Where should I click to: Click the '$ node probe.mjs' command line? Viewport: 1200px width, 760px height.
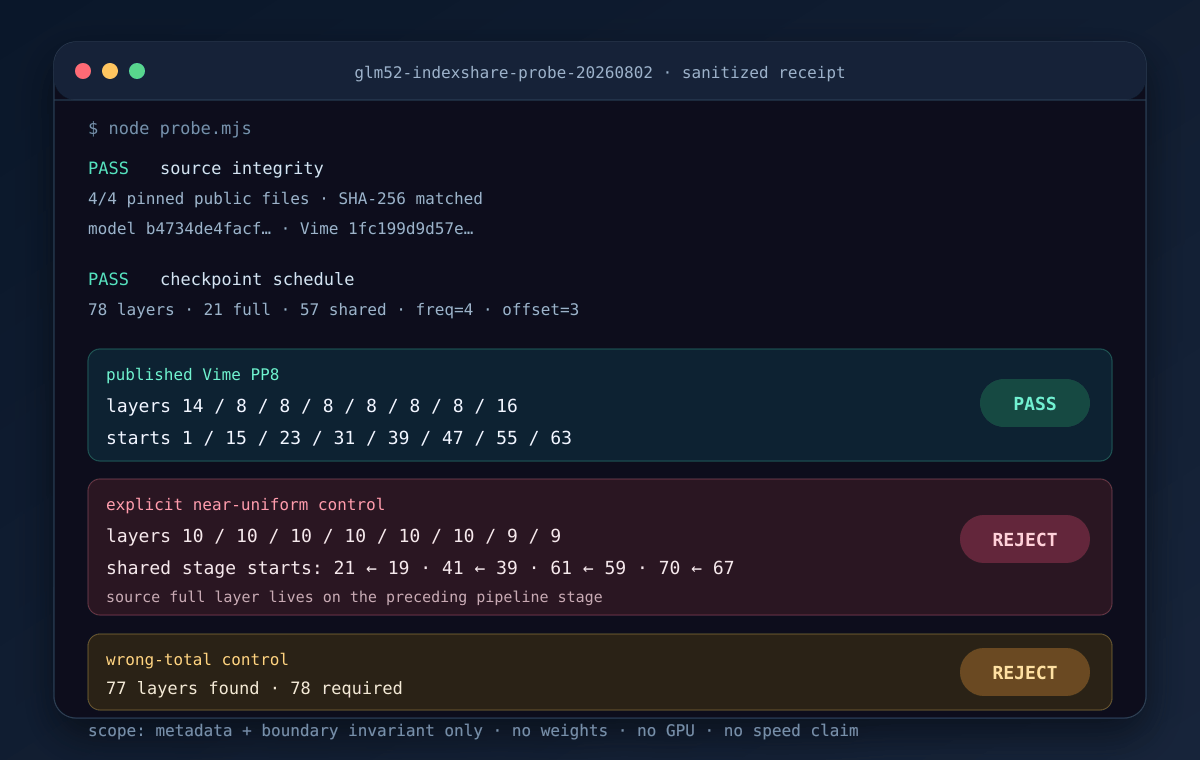pos(170,128)
